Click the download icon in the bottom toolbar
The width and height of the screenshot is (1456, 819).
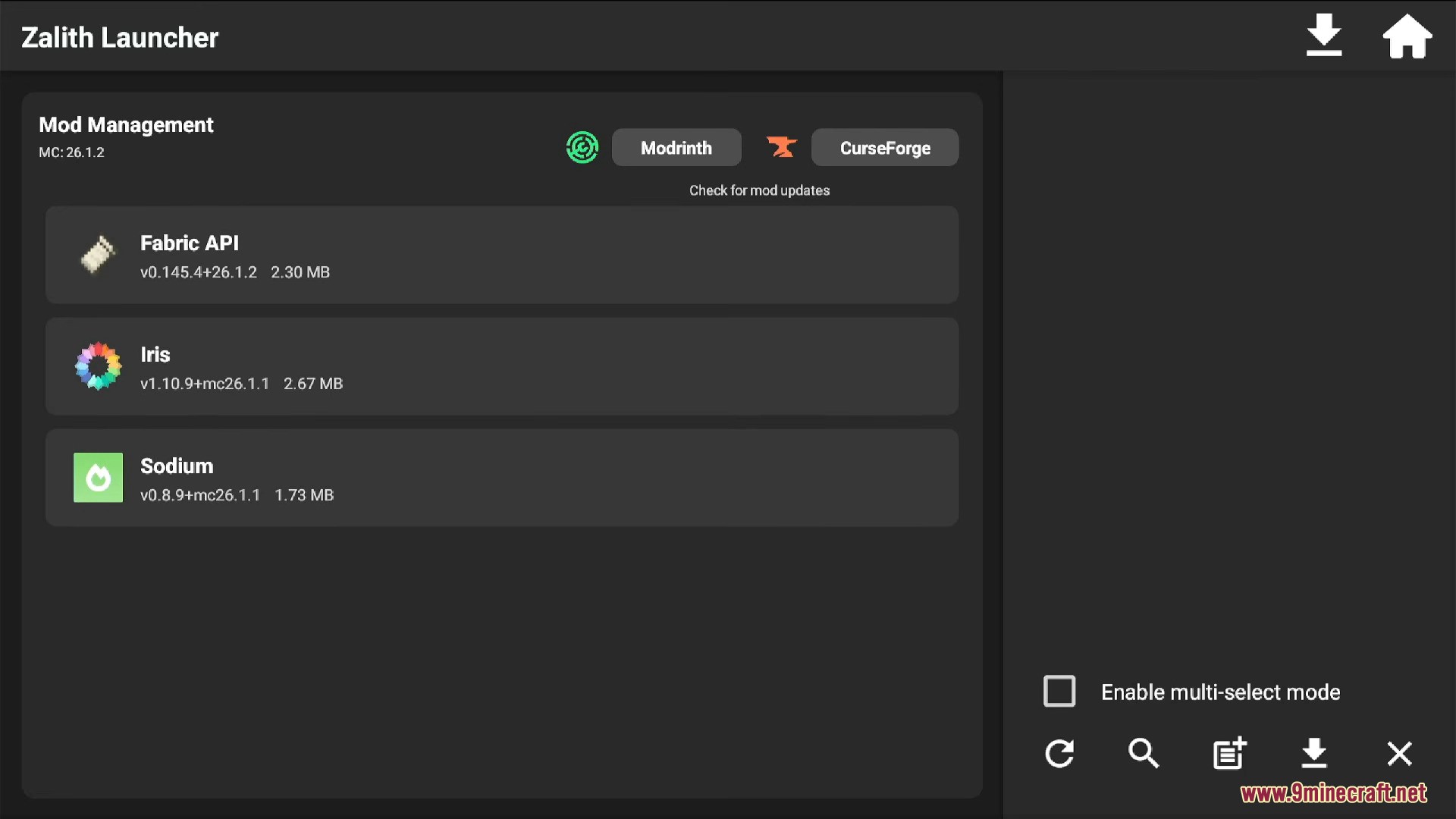coord(1314,753)
